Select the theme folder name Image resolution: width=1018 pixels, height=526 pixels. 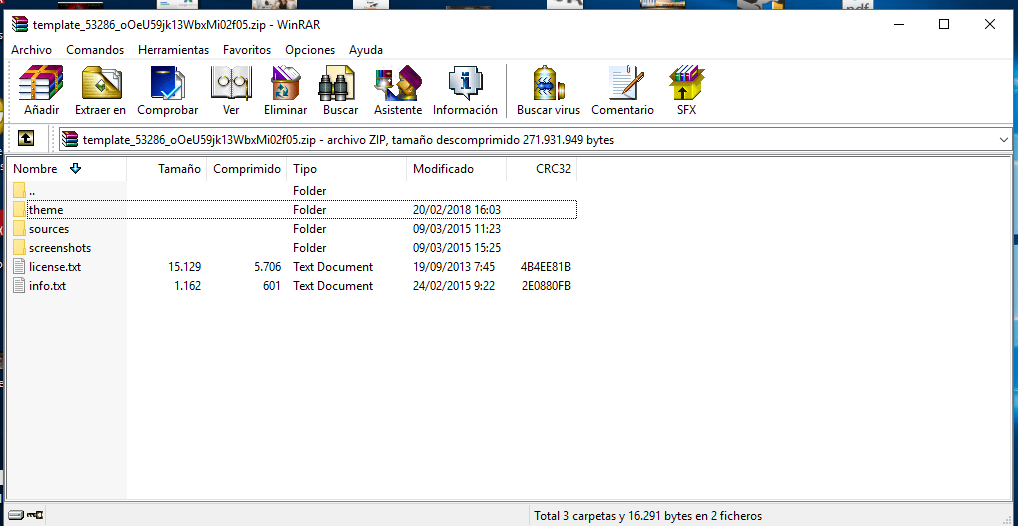46,210
